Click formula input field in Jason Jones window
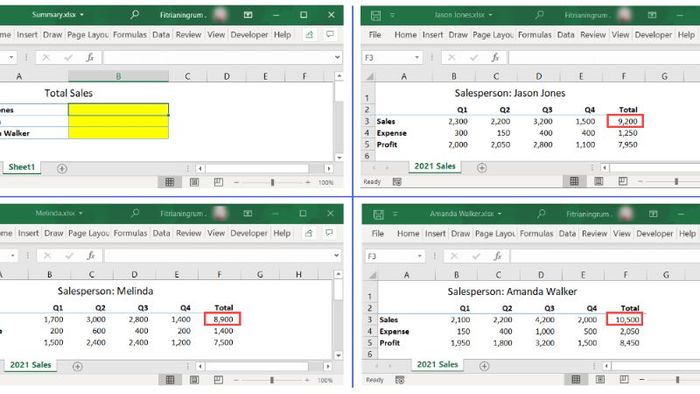This screenshot has height=394, width=700. [x=604, y=57]
